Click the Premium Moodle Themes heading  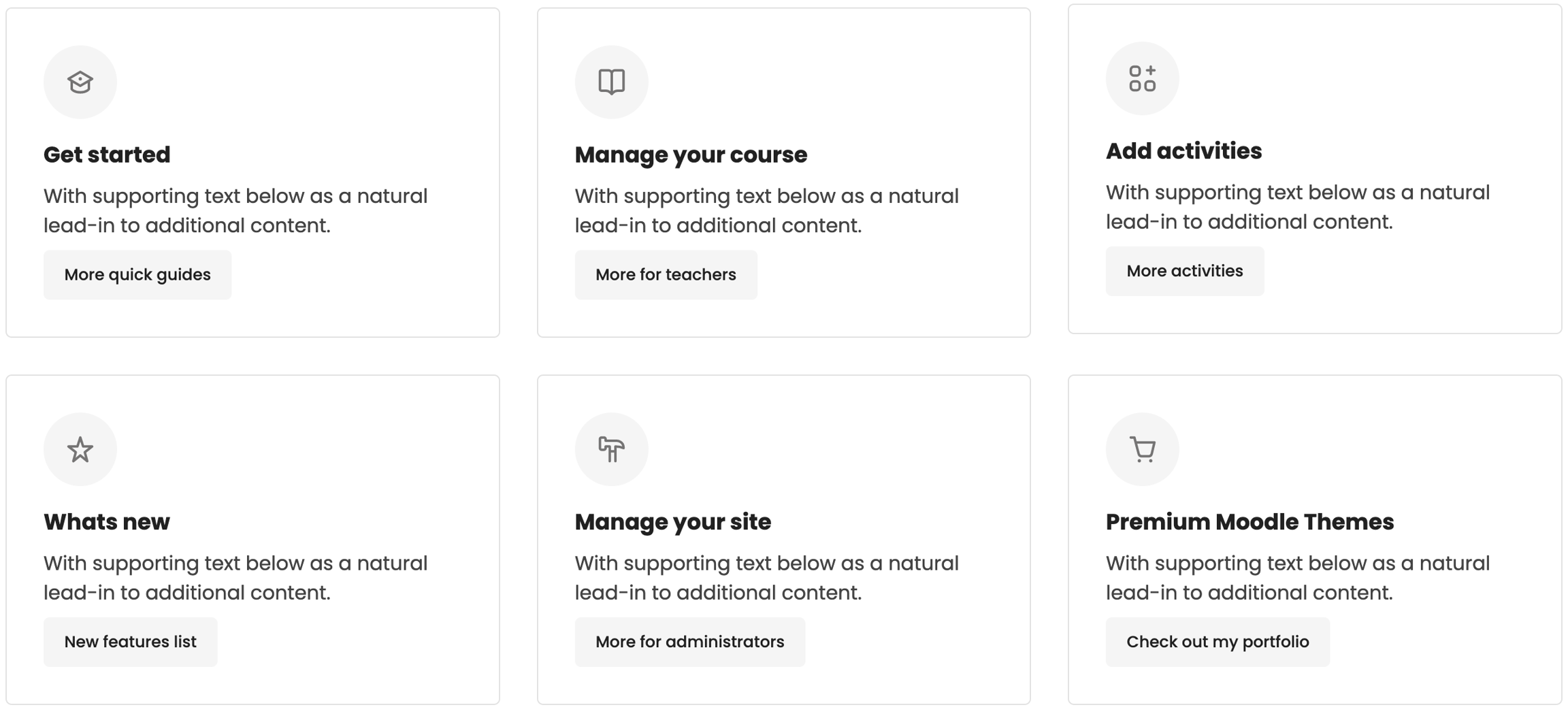click(1249, 522)
